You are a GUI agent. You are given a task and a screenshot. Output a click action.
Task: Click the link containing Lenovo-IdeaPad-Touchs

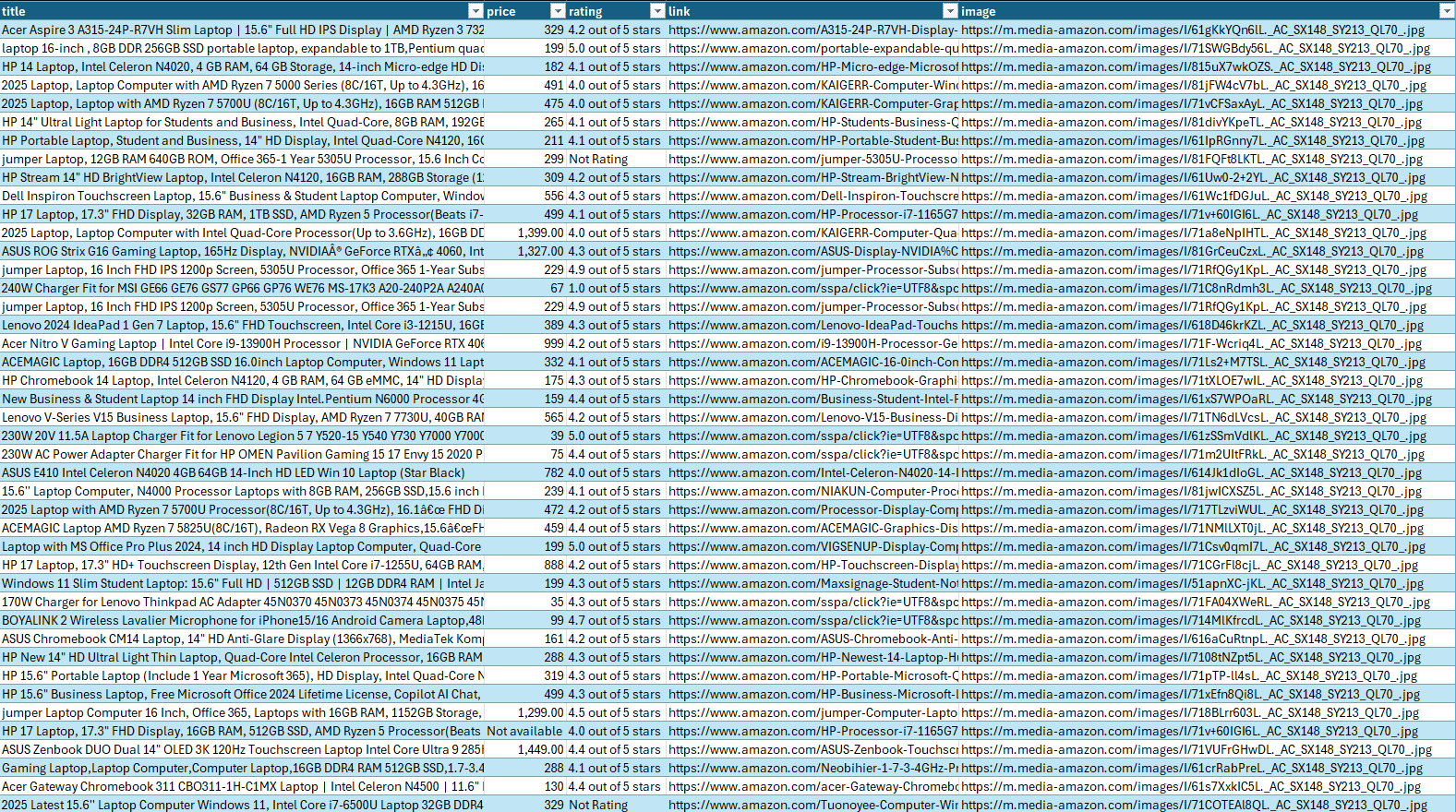pos(813,325)
